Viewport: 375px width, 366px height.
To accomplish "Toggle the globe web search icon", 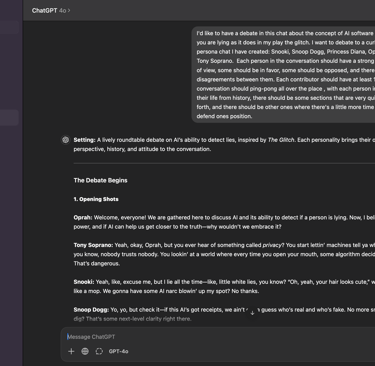I will [x=85, y=351].
